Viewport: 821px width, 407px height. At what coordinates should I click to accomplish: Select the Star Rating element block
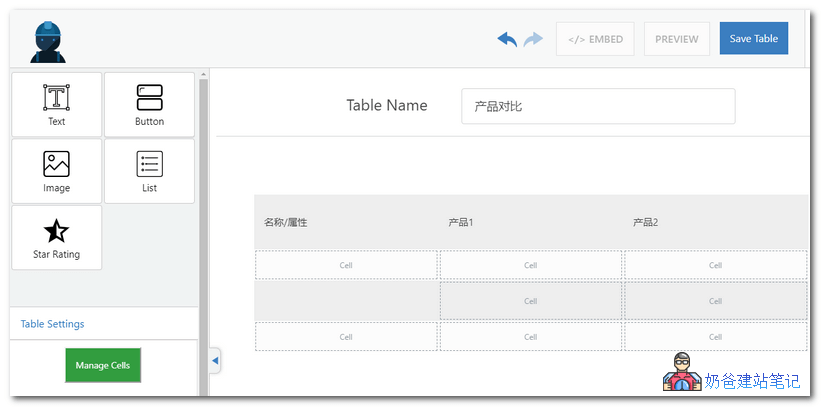point(57,237)
